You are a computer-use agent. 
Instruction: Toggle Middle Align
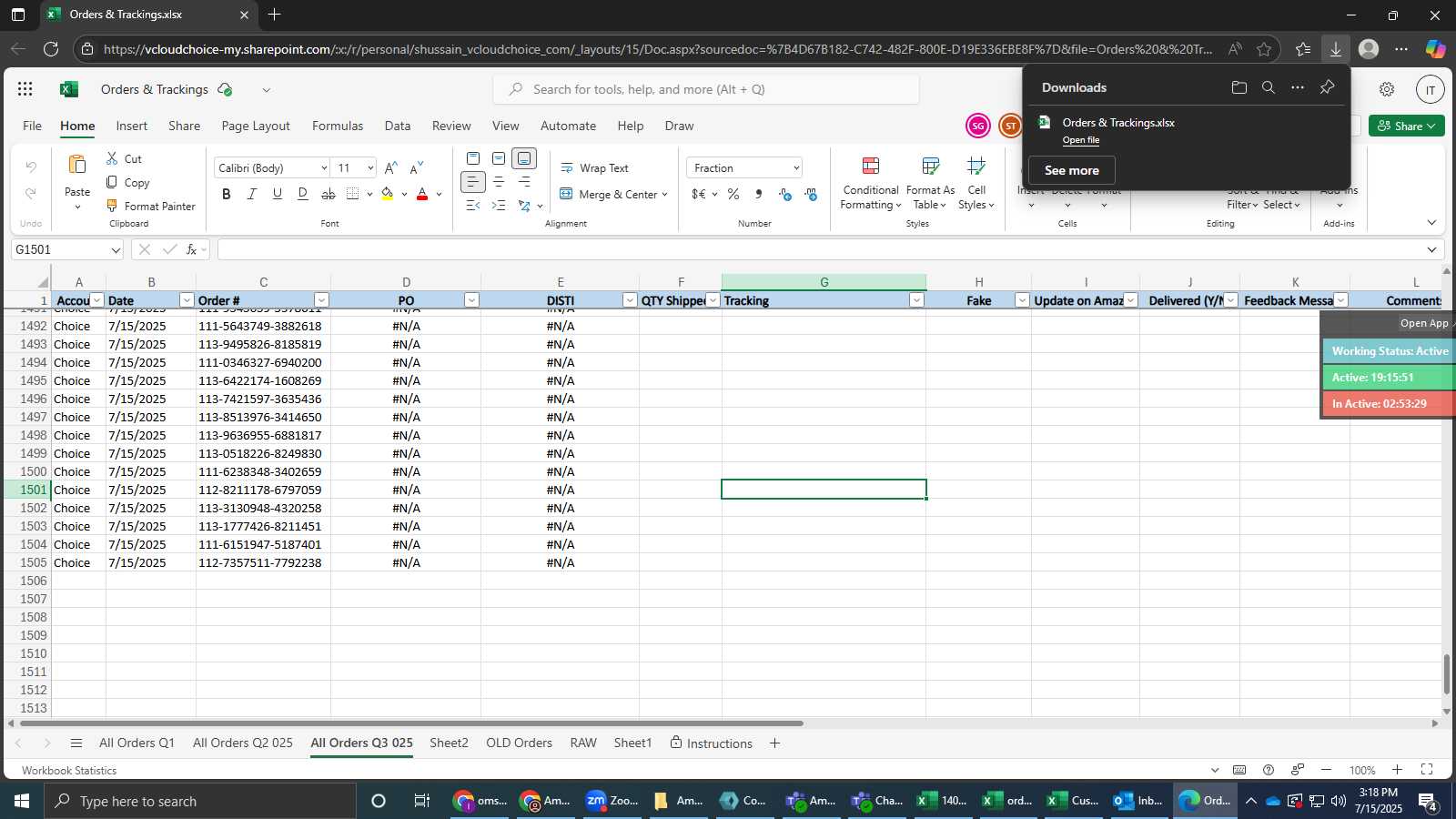[x=499, y=158]
